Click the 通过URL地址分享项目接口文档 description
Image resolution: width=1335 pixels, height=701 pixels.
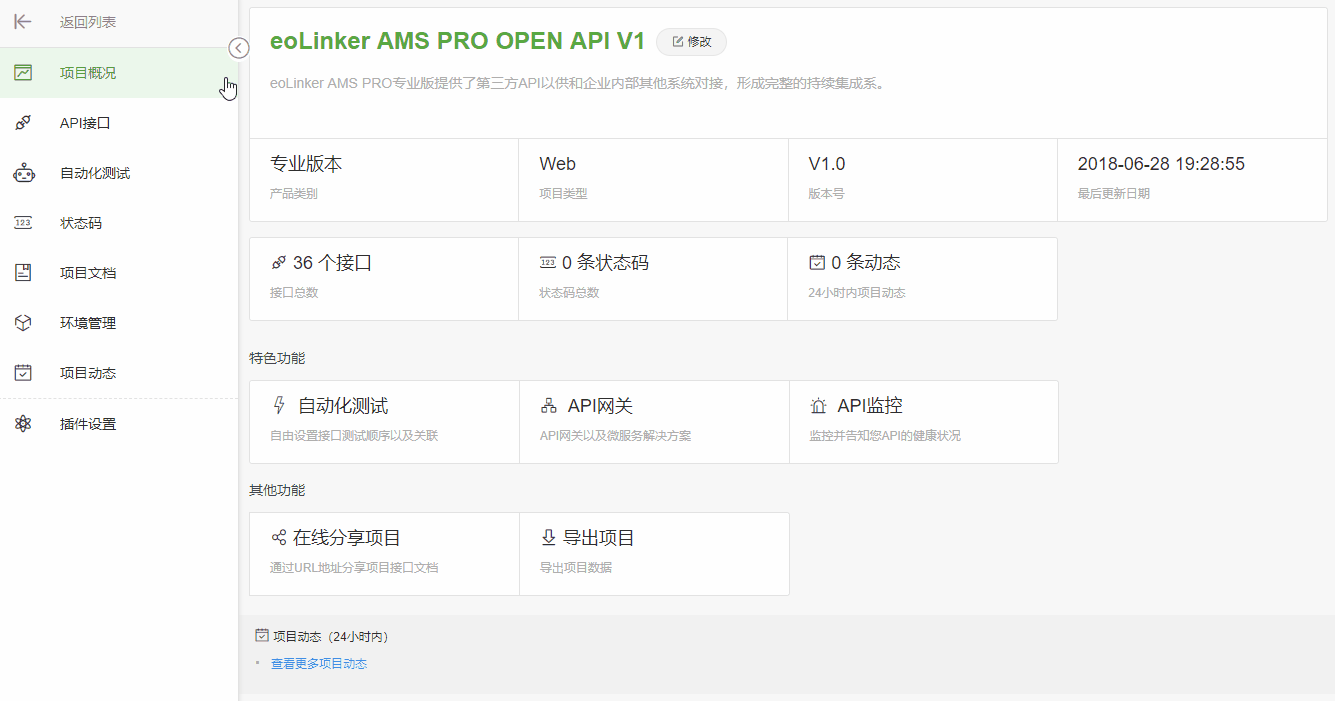[x=354, y=568]
